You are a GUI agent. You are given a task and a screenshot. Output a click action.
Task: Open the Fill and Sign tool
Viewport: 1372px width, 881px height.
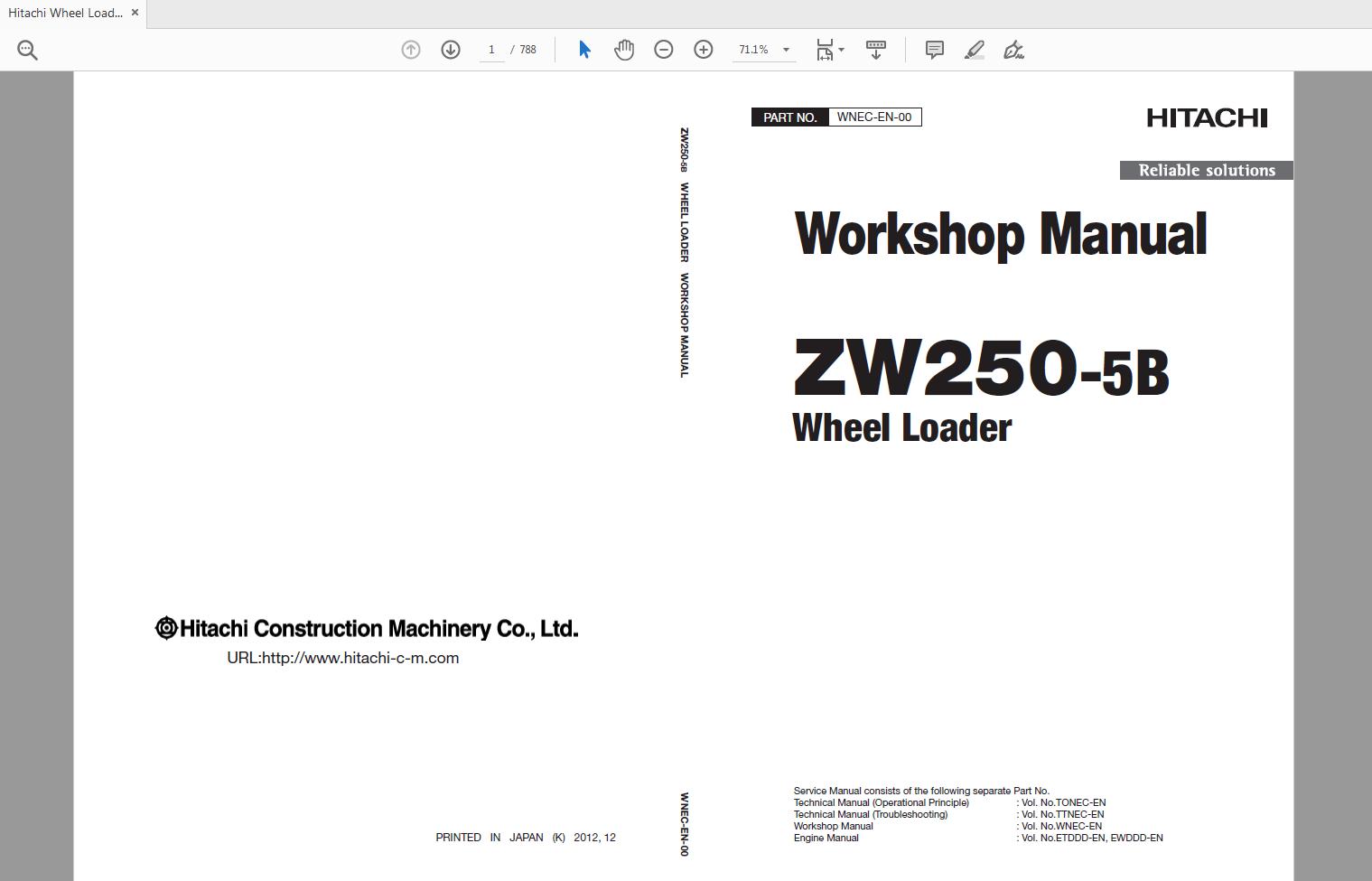1013,50
